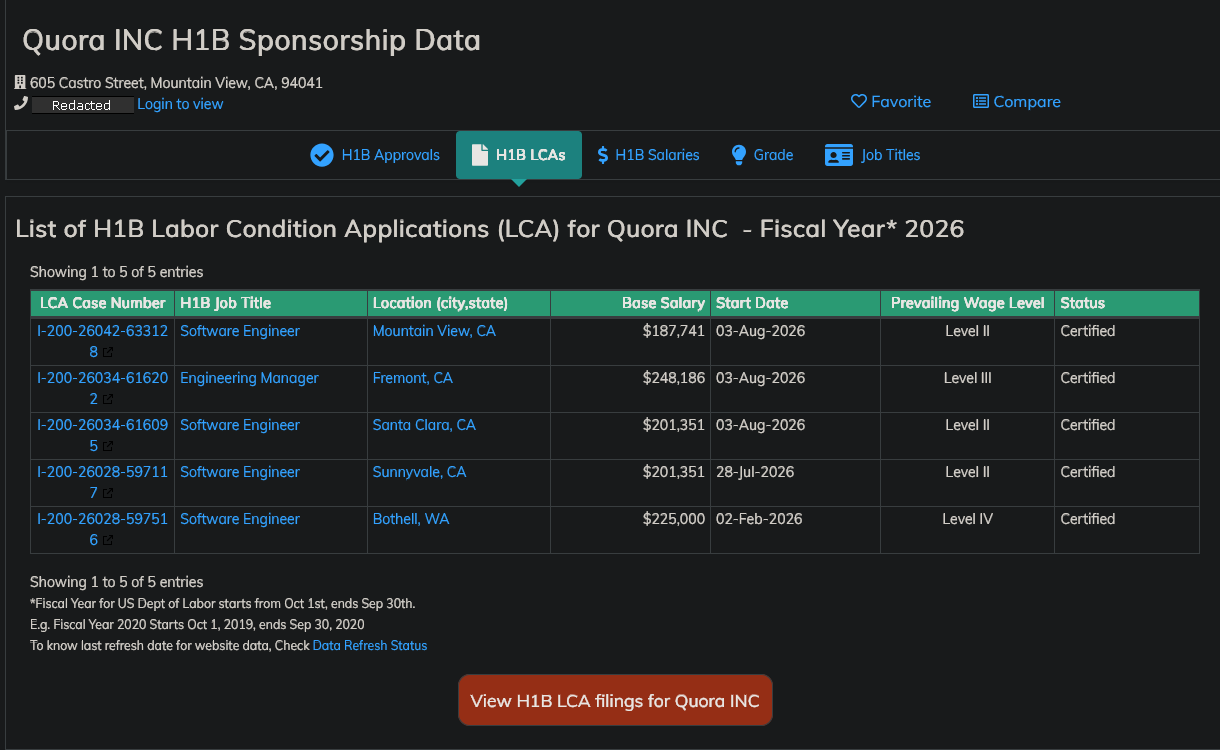Click the Compare list icon
This screenshot has width=1220, height=750.
[x=981, y=102]
